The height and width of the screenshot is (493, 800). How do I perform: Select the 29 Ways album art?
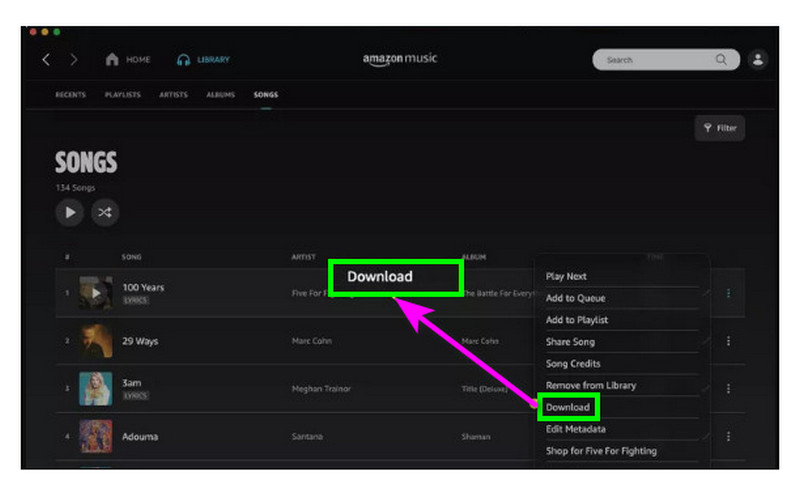coord(96,341)
